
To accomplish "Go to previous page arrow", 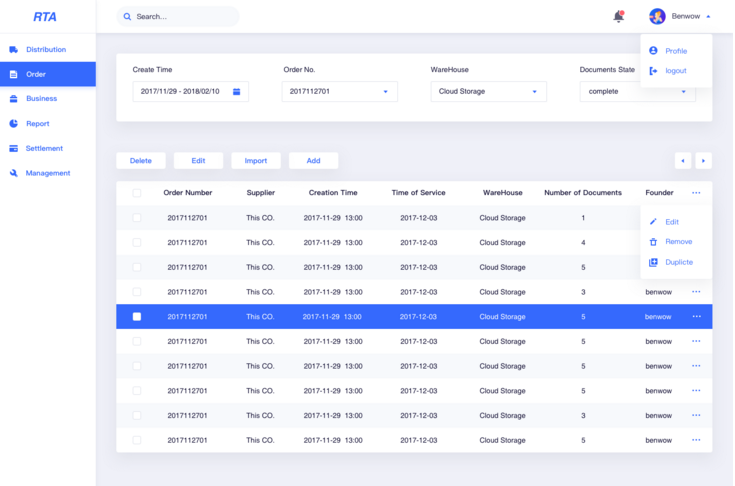I will point(683,161).
